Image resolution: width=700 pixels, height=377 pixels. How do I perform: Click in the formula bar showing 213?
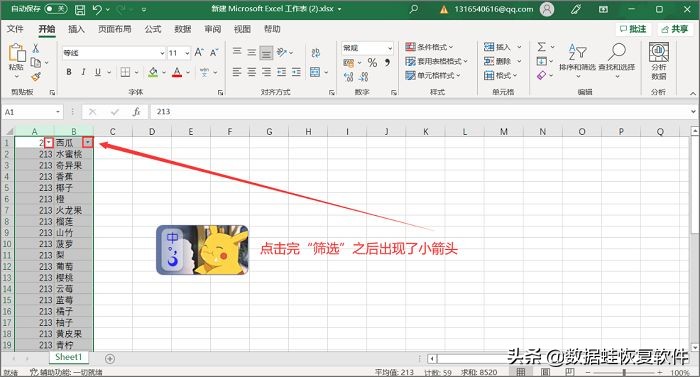coord(420,112)
